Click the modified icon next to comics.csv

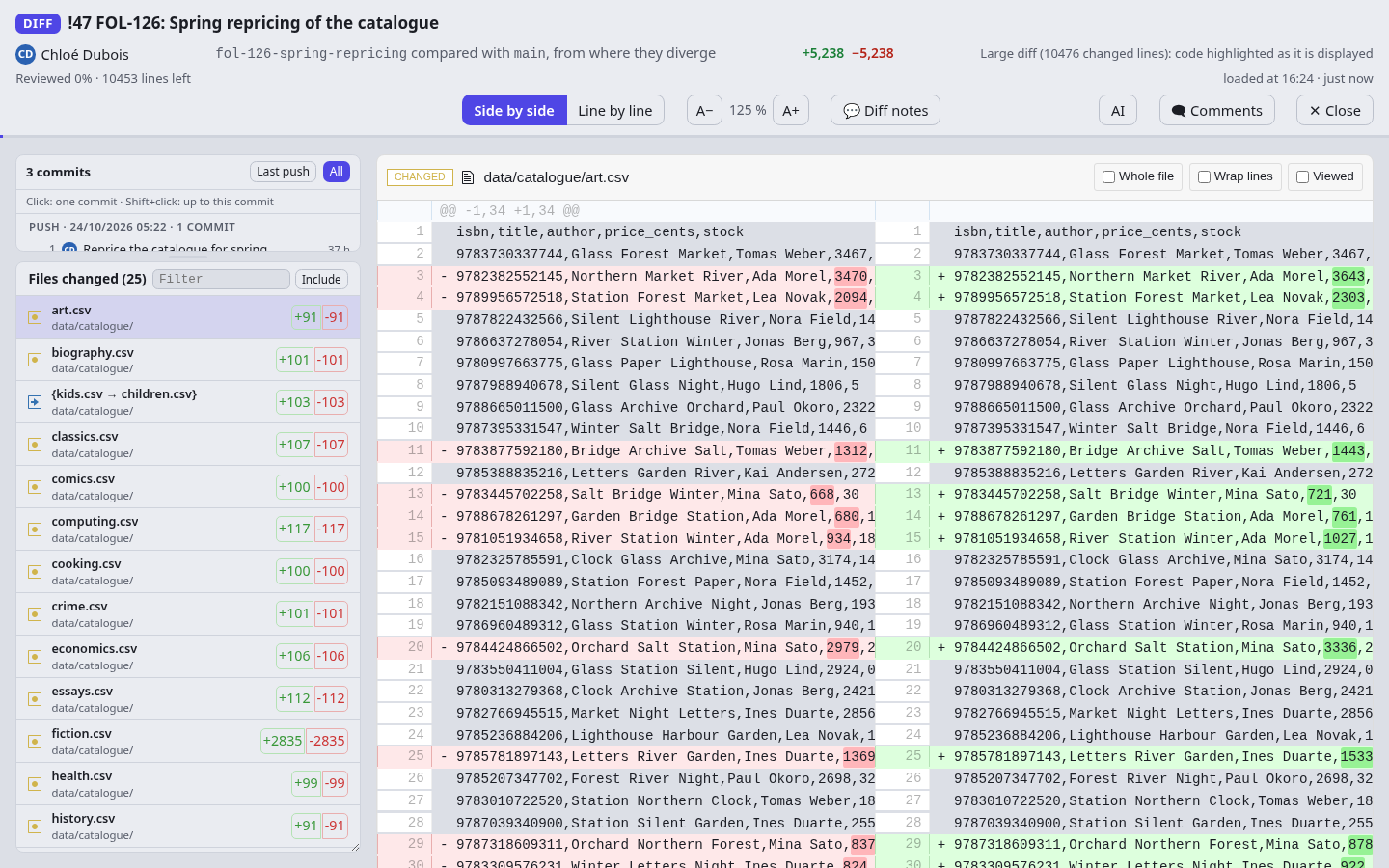pos(35,487)
